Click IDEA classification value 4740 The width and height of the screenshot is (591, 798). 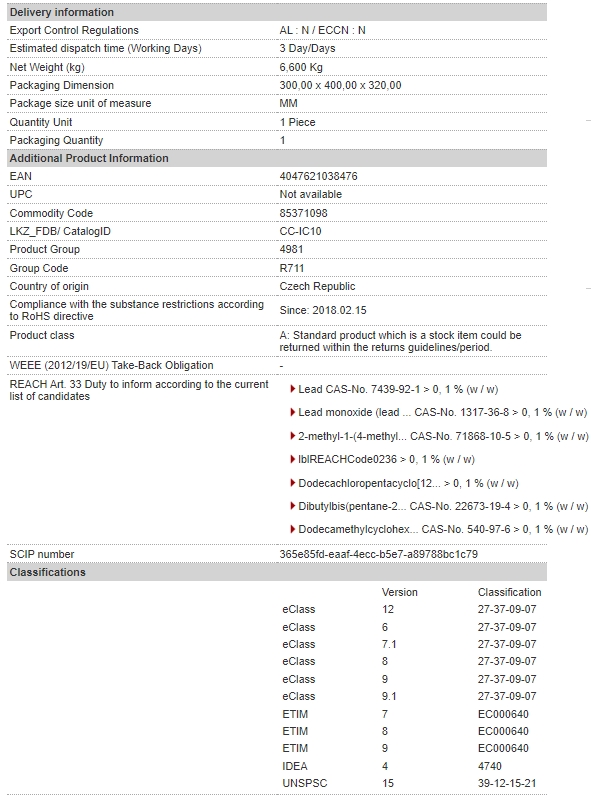[489, 766]
